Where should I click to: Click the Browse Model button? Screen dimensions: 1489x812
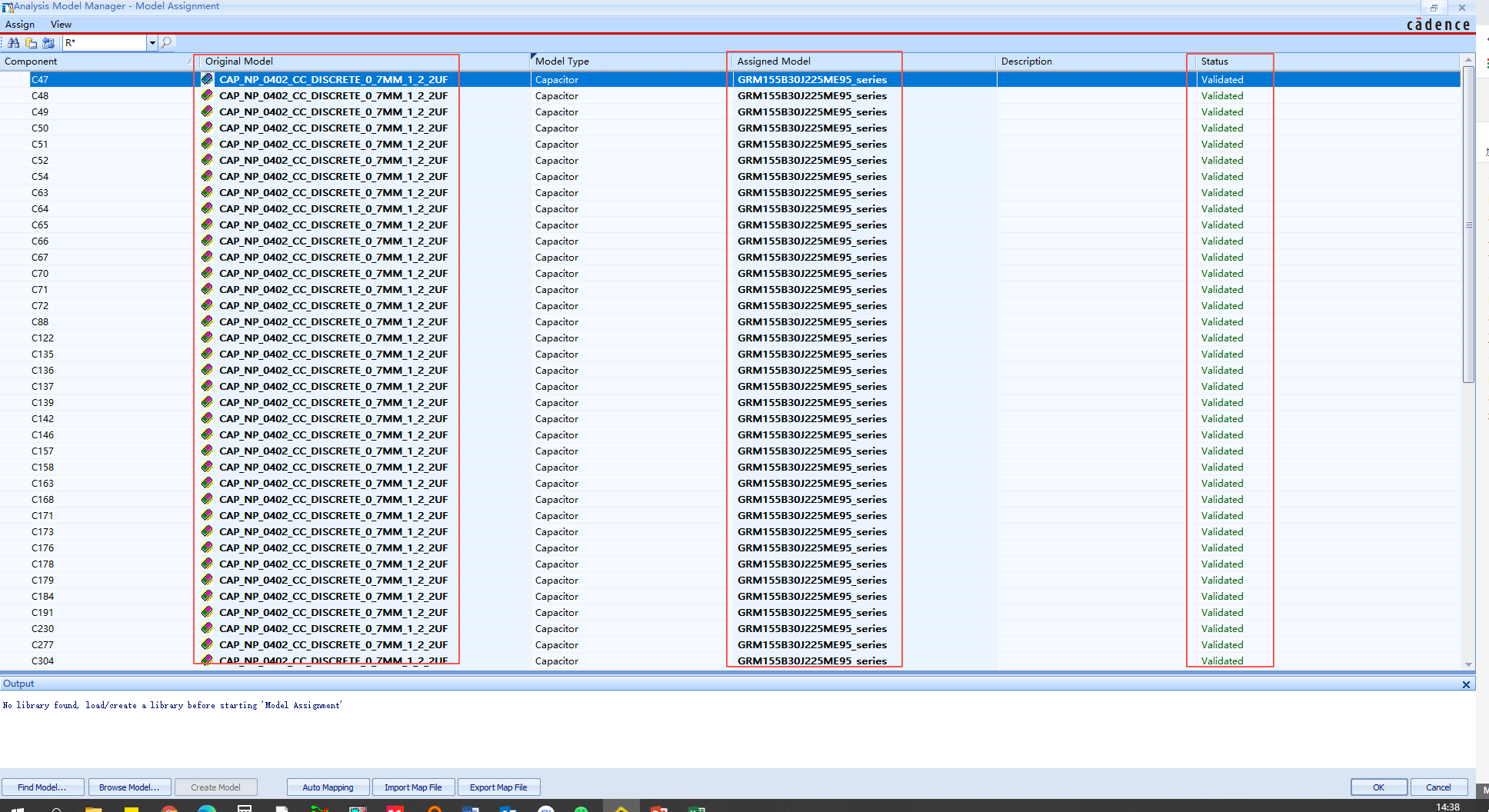point(129,787)
